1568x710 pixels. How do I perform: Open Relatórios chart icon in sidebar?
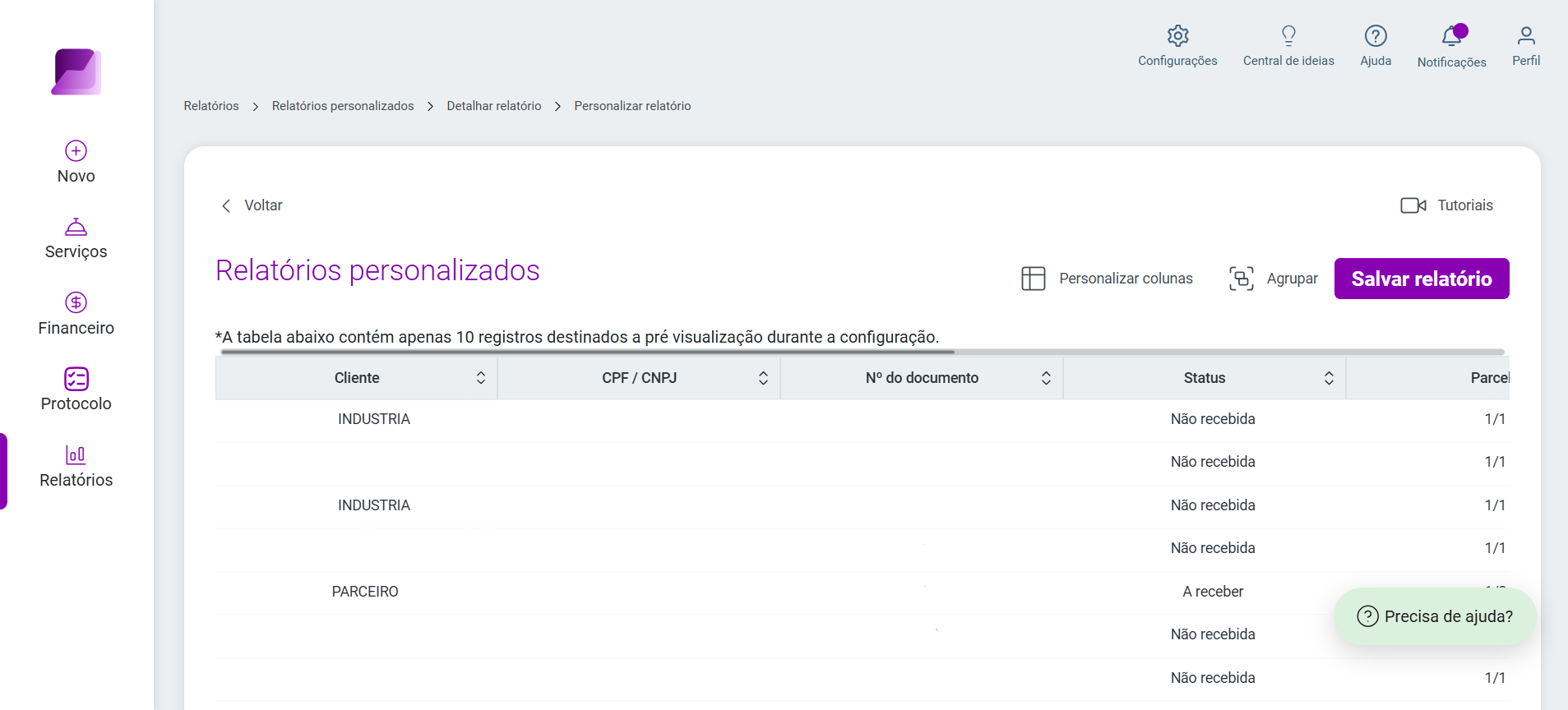point(76,454)
